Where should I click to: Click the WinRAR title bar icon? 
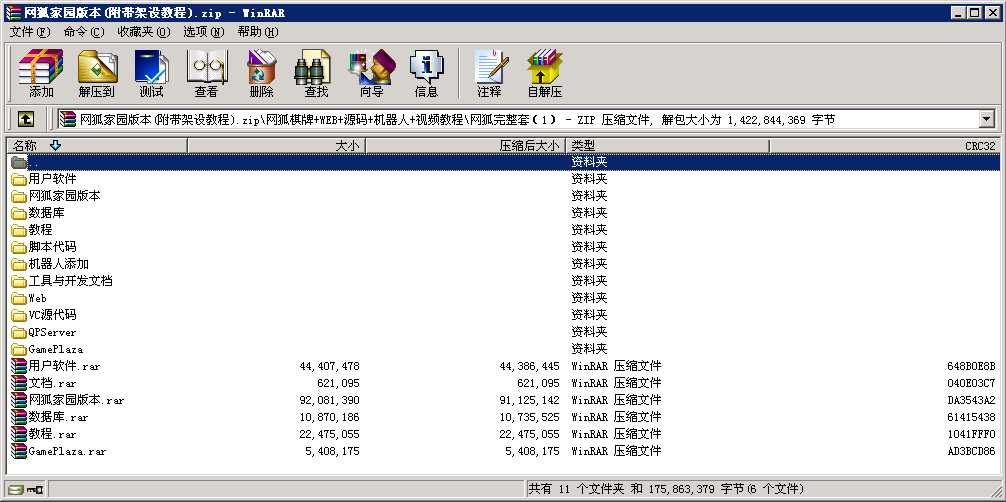point(13,13)
